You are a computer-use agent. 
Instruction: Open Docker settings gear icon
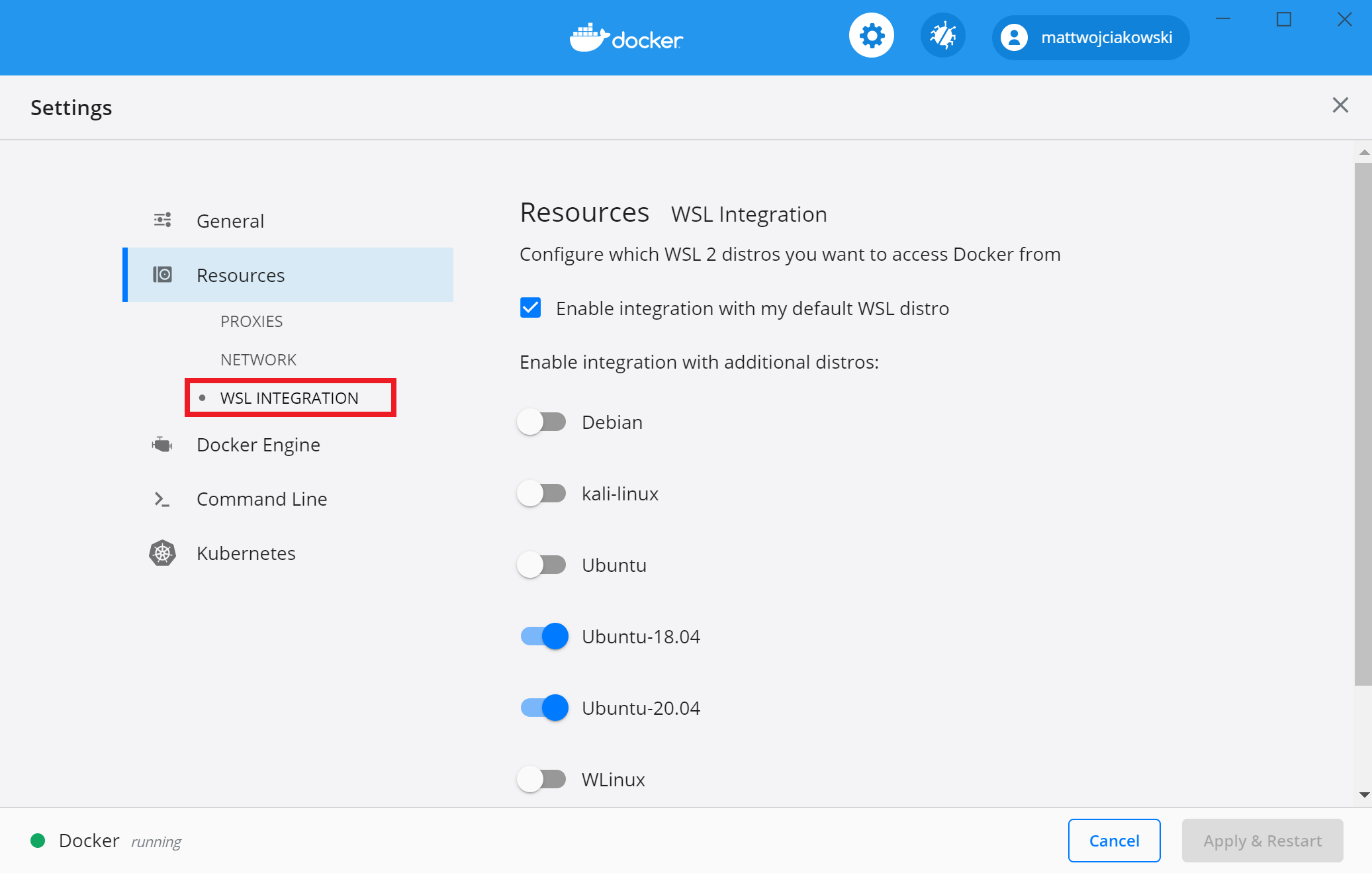click(x=871, y=38)
